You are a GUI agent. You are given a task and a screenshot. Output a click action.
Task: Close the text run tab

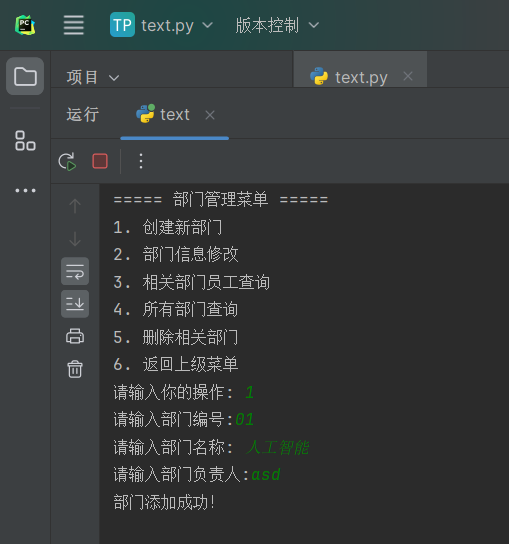[210, 115]
